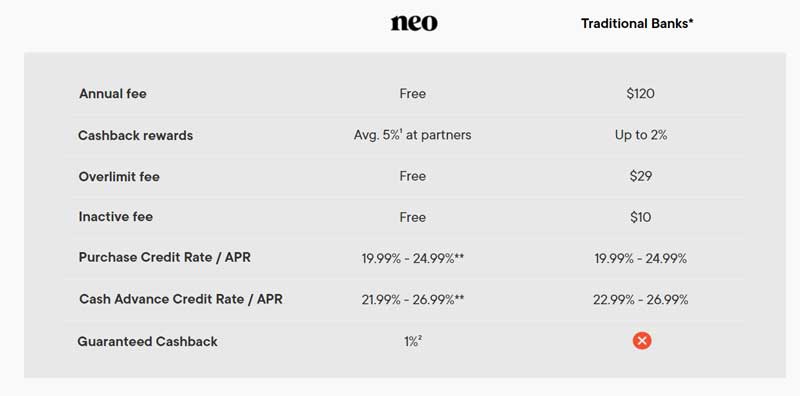Select the Purchase Credit Rate / APR label

coord(165,257)
